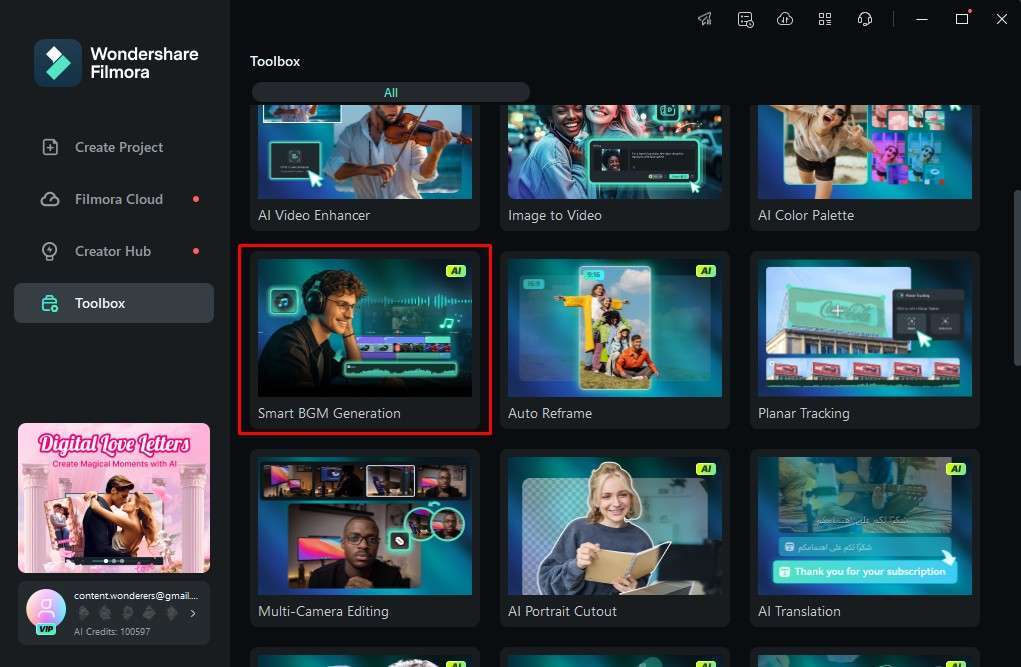Viewport: 1021px width, 667px height.
Task: Open the paper plane feedback icon
Action: tap(705, 19)
